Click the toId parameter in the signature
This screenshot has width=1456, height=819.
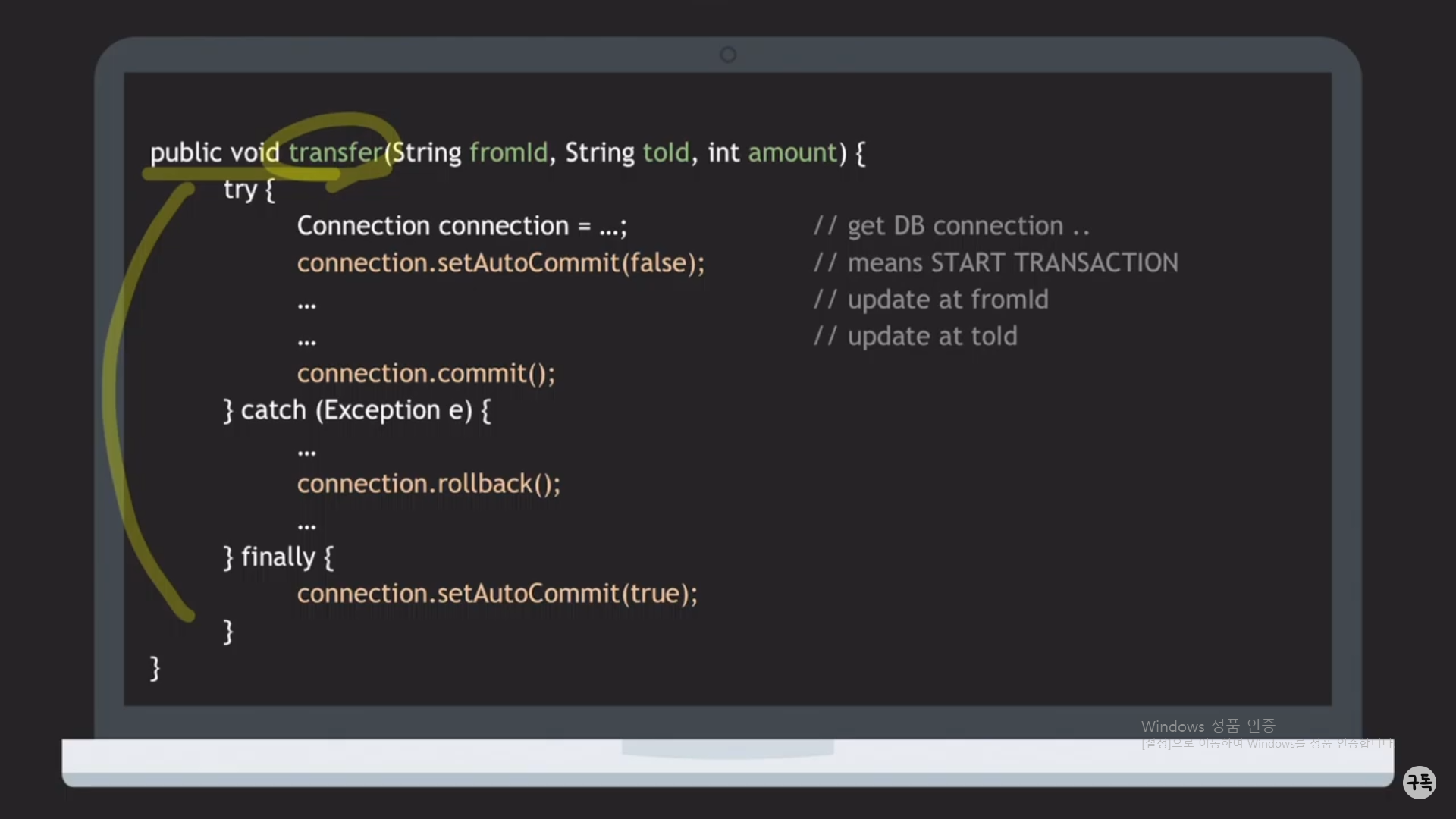tap(666, 152)
